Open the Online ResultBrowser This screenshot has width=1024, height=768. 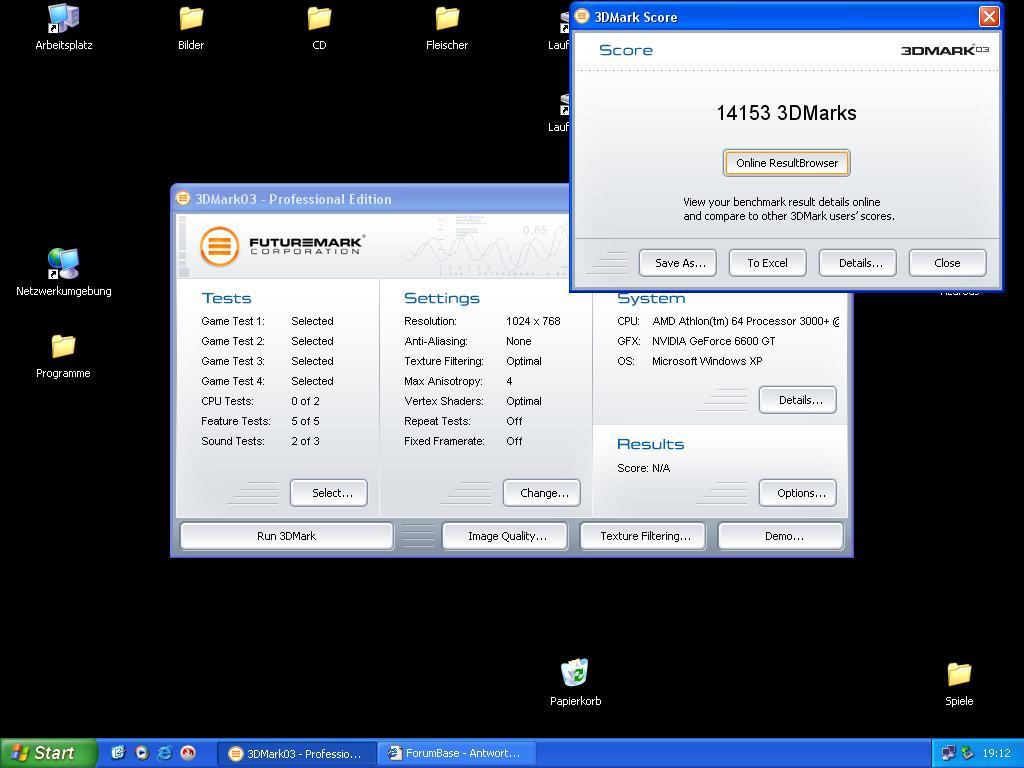pos(786,163)
